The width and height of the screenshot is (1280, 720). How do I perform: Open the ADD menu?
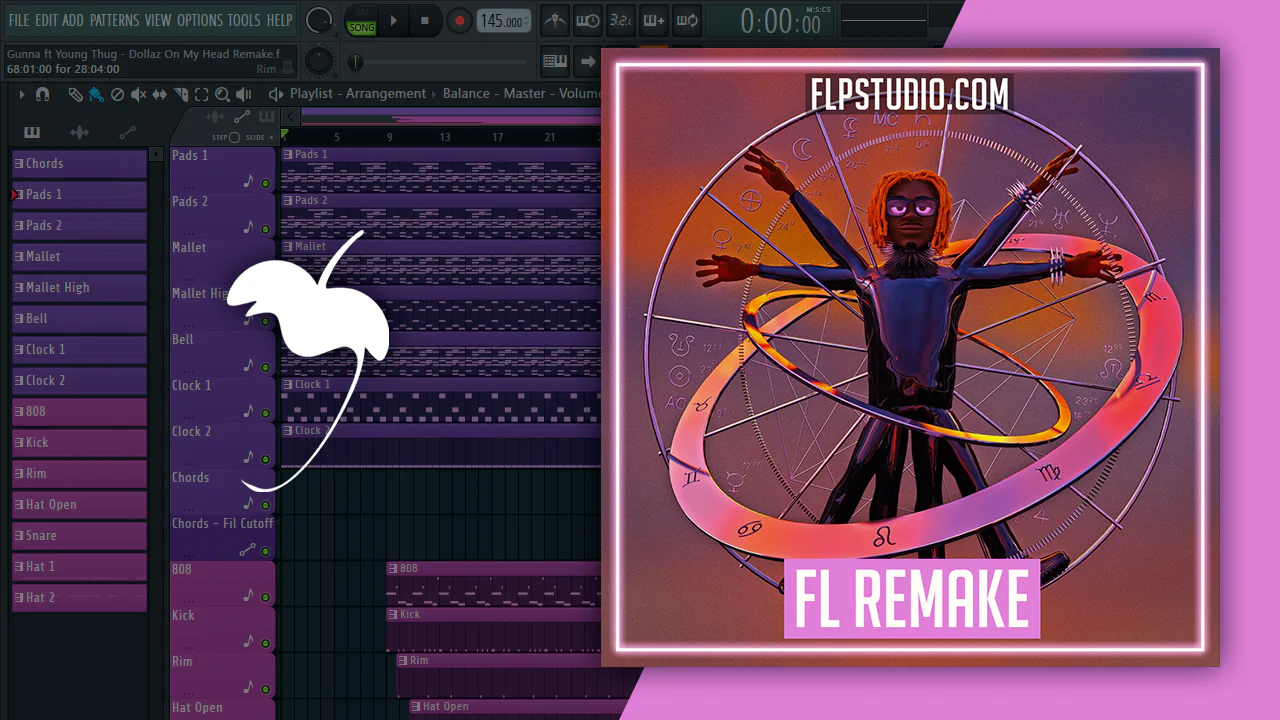click(x=73, y=20)
